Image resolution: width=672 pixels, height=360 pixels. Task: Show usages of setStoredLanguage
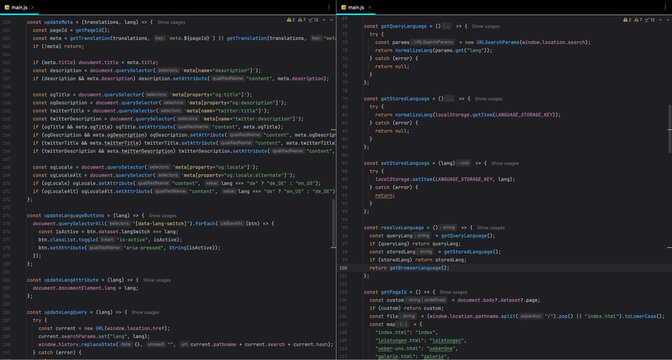(x=505, y=163)
